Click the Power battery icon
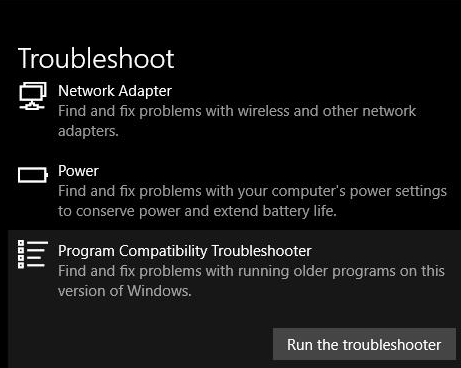The image size is (461, 368). (x=33, y=175)
